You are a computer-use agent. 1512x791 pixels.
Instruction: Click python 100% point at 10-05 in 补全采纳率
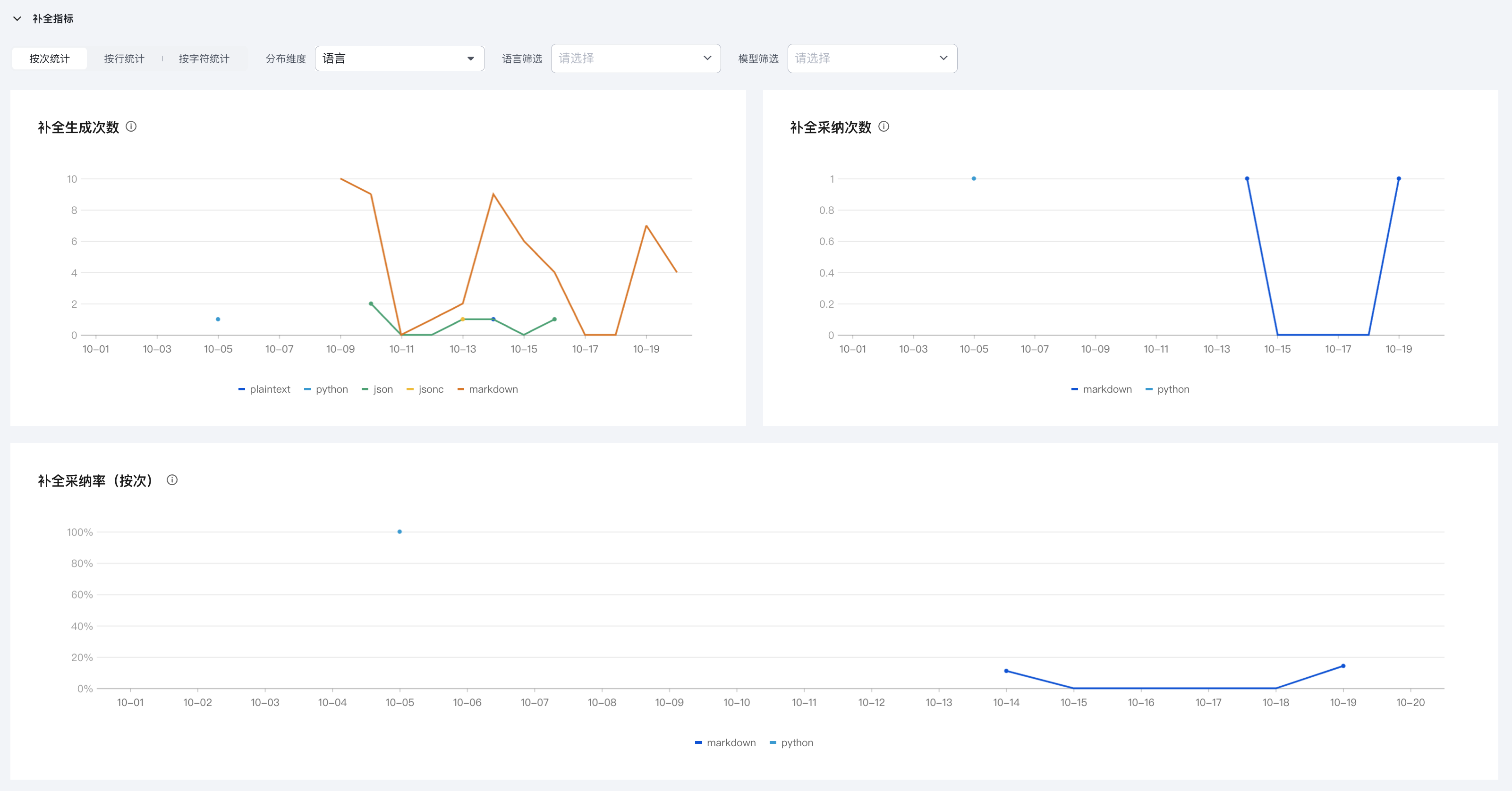[399, 531]
